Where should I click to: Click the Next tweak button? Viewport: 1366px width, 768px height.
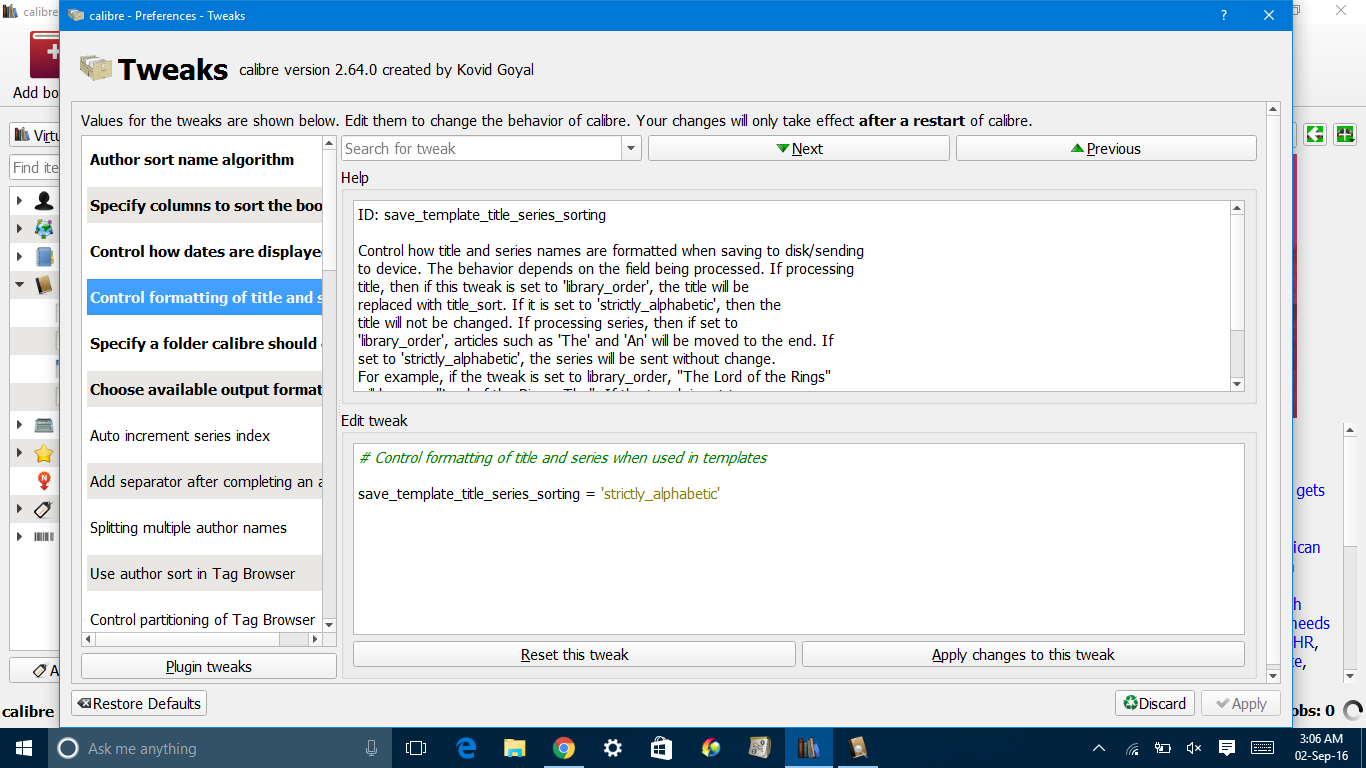coord(799,149)
